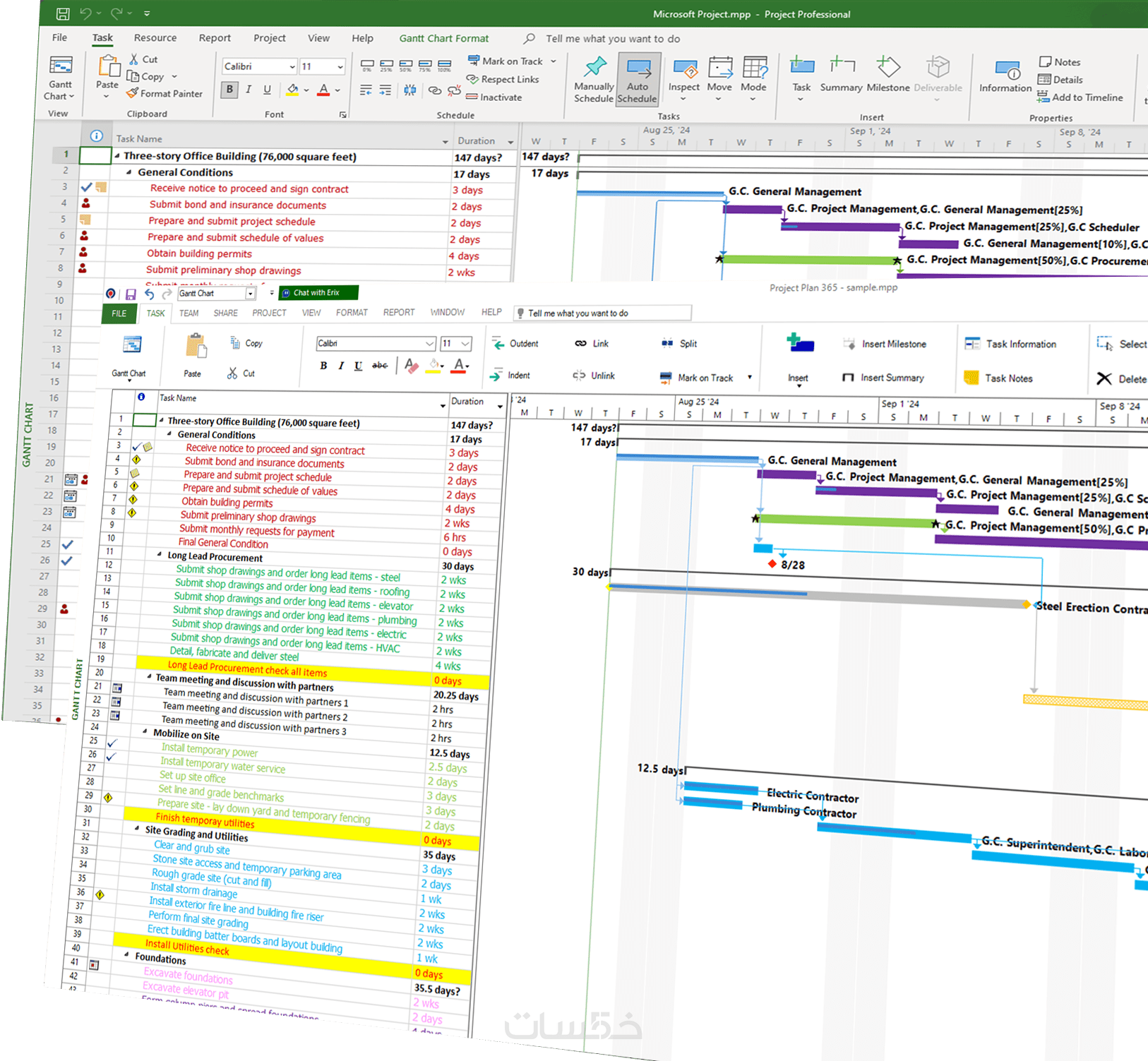Select Auto Schedule button
Image resolution: width=1148 pixels, height=1061 pixels.
638,80
